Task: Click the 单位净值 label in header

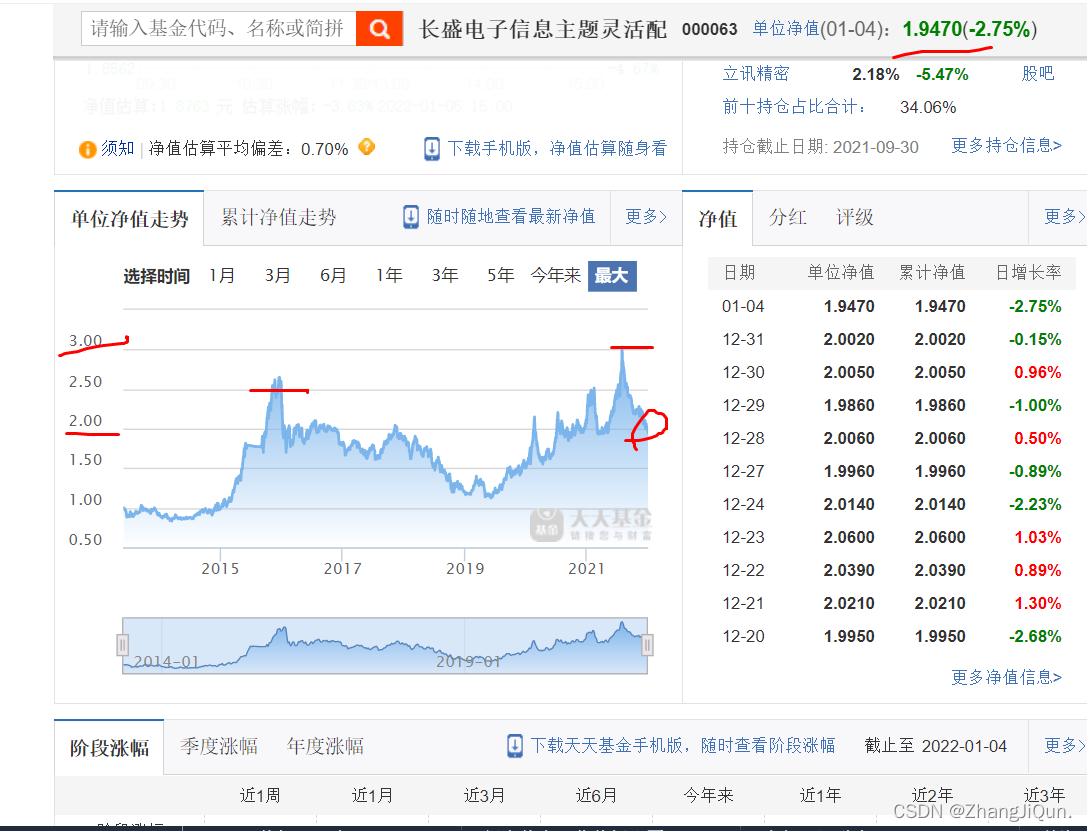Action: click(x=786, y=28)
